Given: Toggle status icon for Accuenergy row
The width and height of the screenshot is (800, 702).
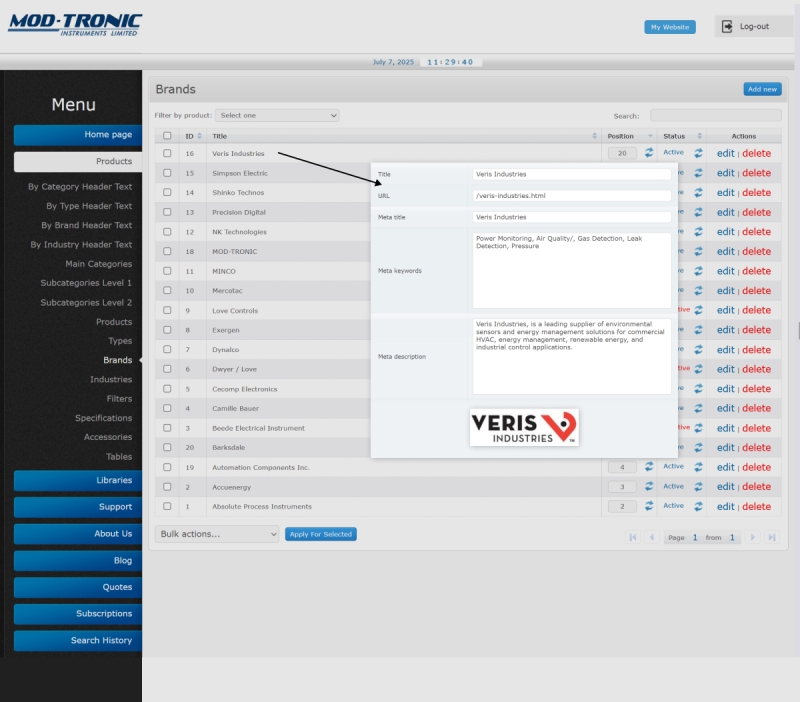Looking at the screenshot, I should pyautogui.click(x=698, y=487).
